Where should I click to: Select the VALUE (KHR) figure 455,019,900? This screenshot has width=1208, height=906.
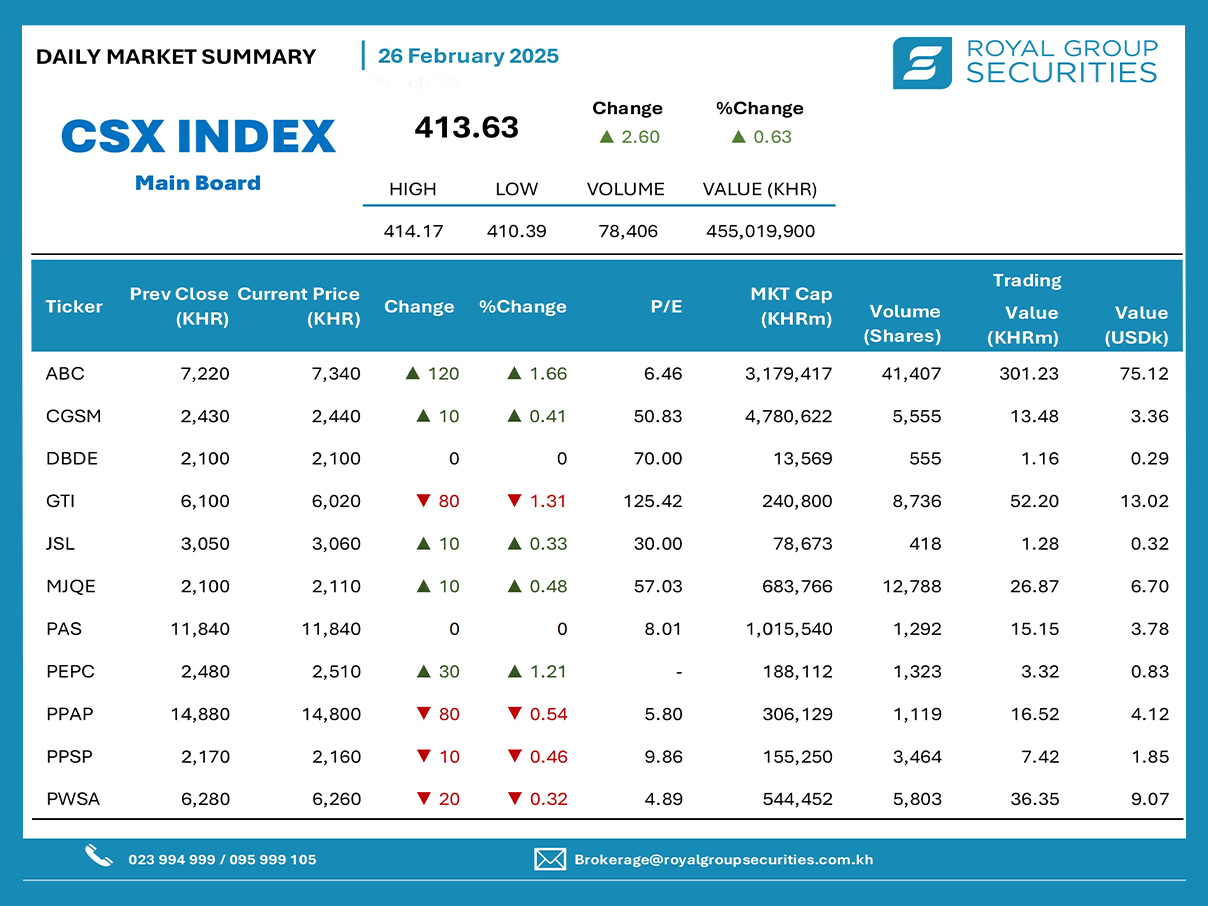point(759,231)
